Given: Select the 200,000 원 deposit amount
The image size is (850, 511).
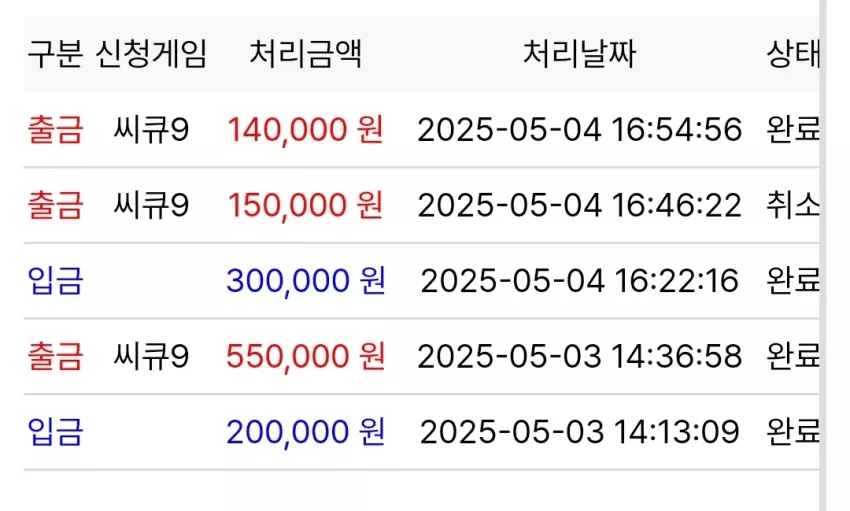Looking at the screenshot, I should [305, 432].
